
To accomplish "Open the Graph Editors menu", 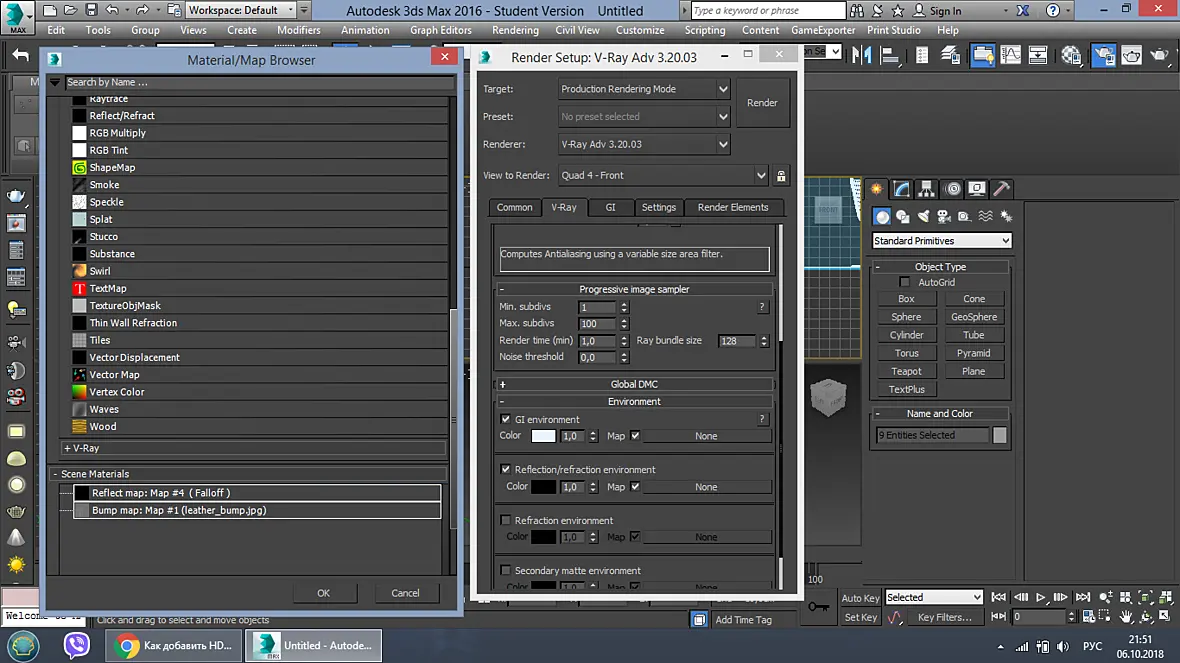I will (x=440, y=30).
